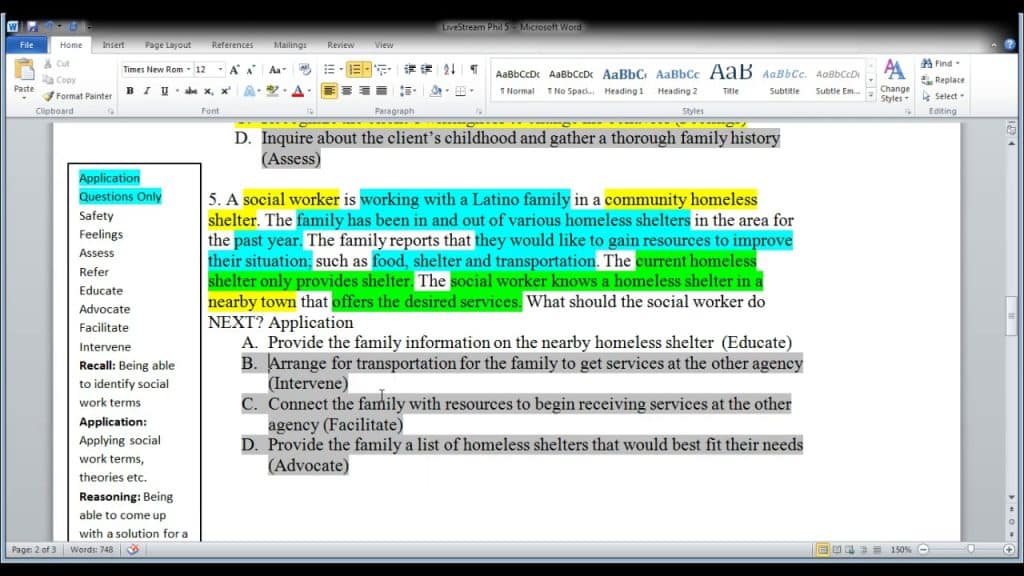The width and height of the screenshot is (1024, 576).
Task: Save the document from quick access toolbar
Action: (x=31, y=27)
